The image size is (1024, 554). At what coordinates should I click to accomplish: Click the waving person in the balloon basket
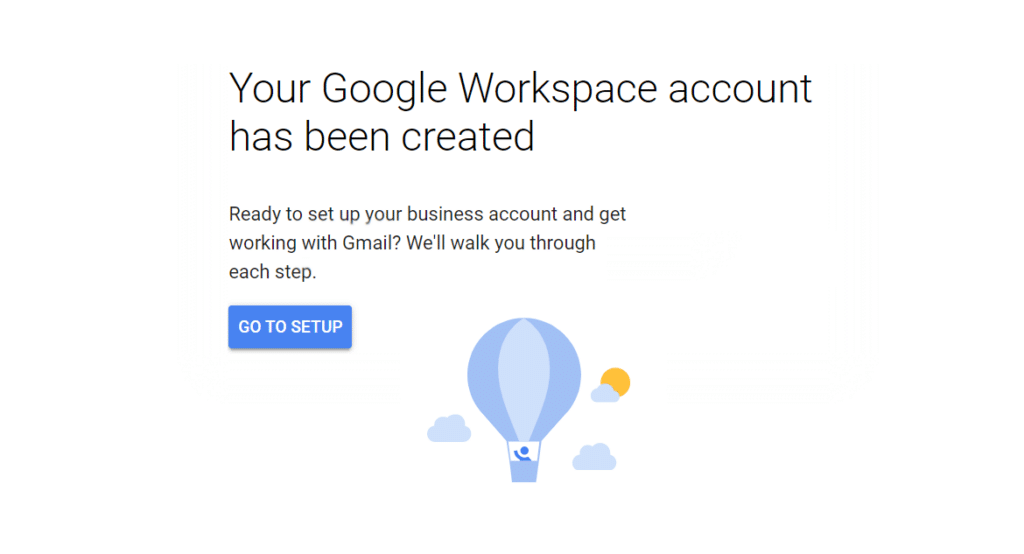523,454
